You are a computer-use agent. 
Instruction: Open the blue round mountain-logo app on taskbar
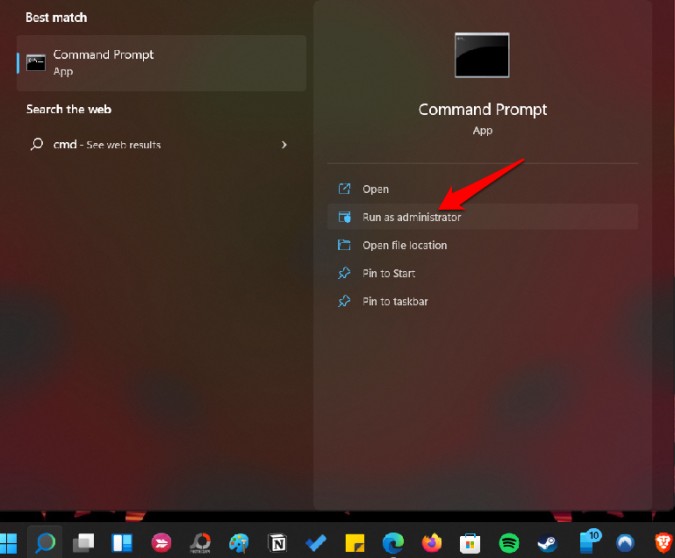tap(625, 543)
